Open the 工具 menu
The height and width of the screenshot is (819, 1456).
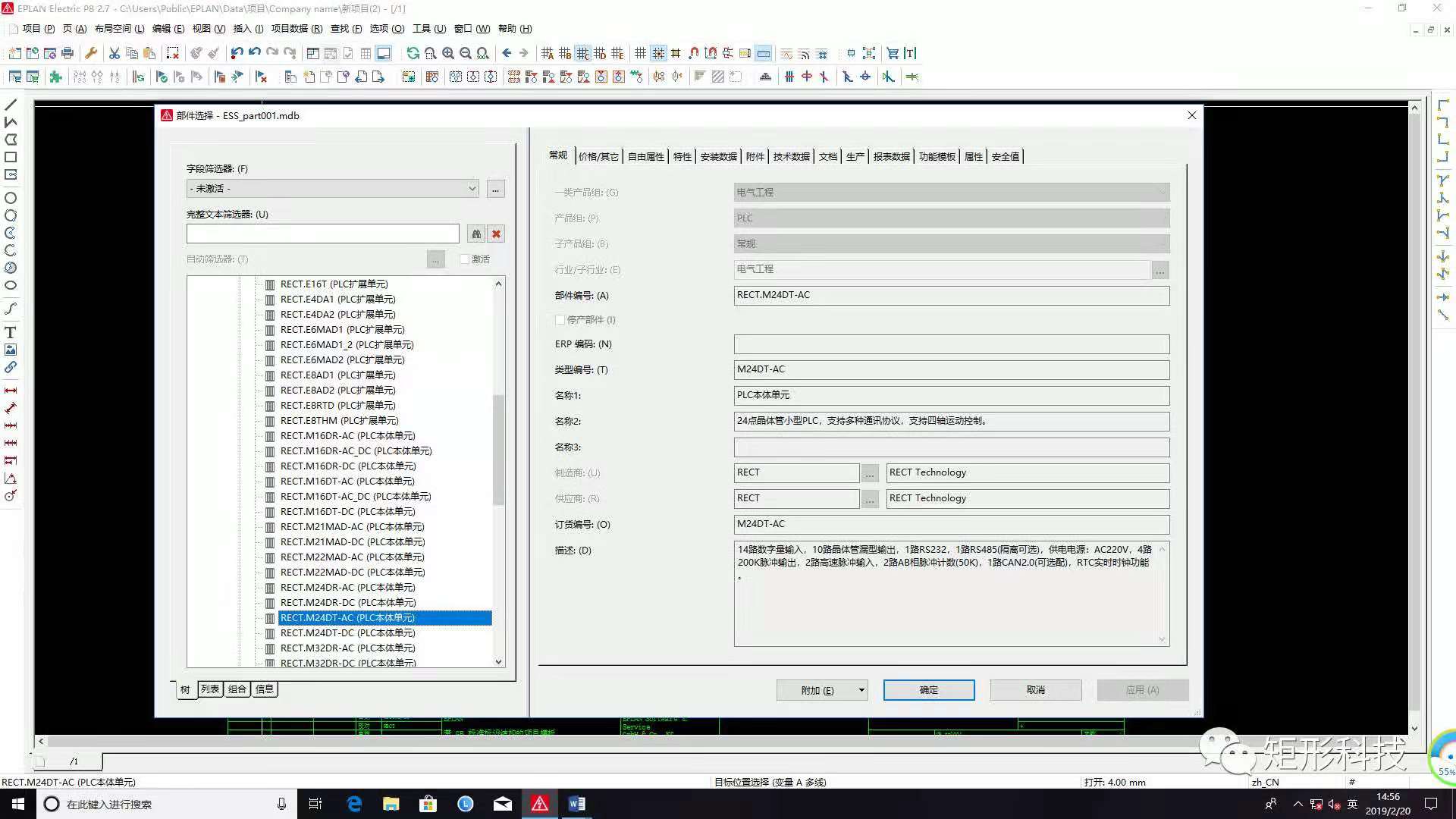coord(429,29)
